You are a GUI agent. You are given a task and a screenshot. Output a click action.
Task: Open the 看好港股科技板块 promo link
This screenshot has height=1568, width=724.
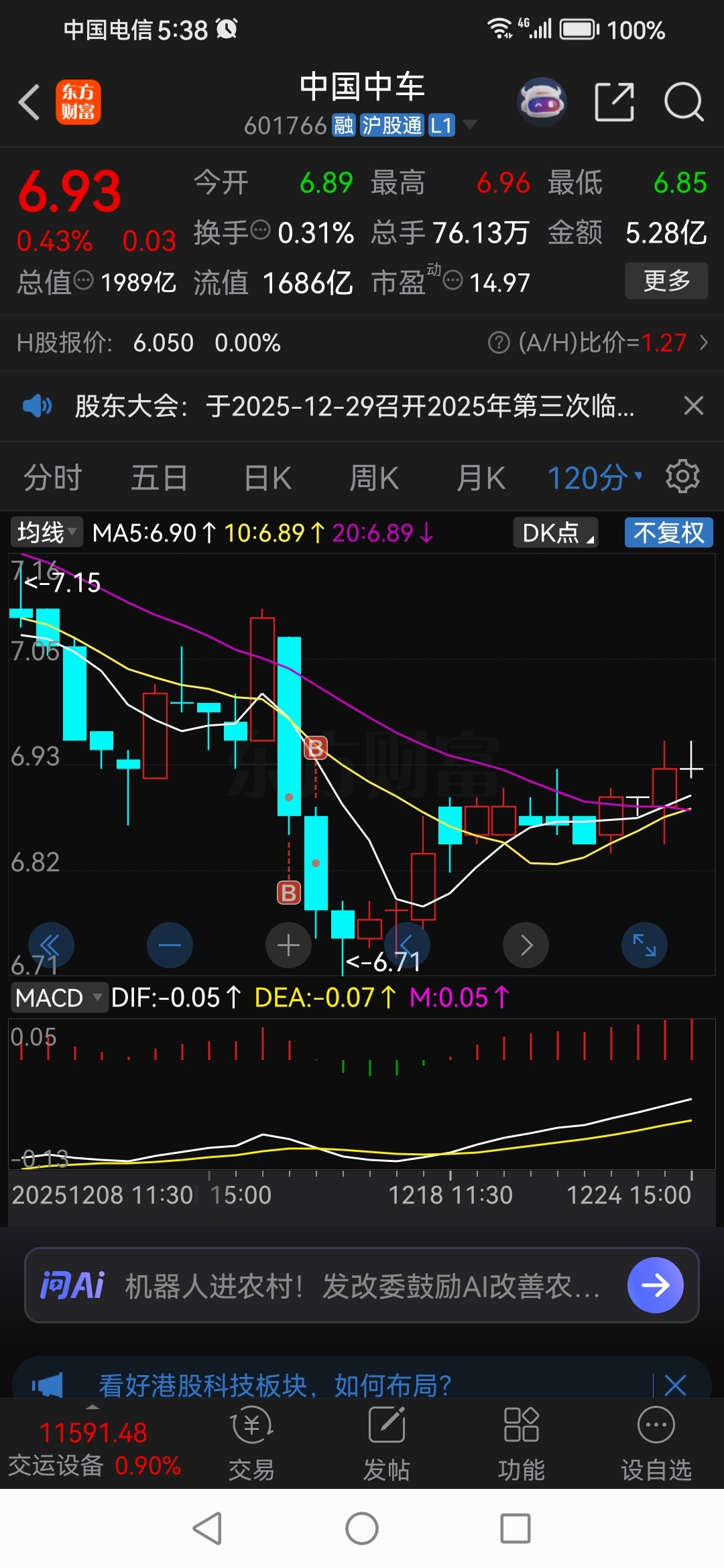[275, 1384]
